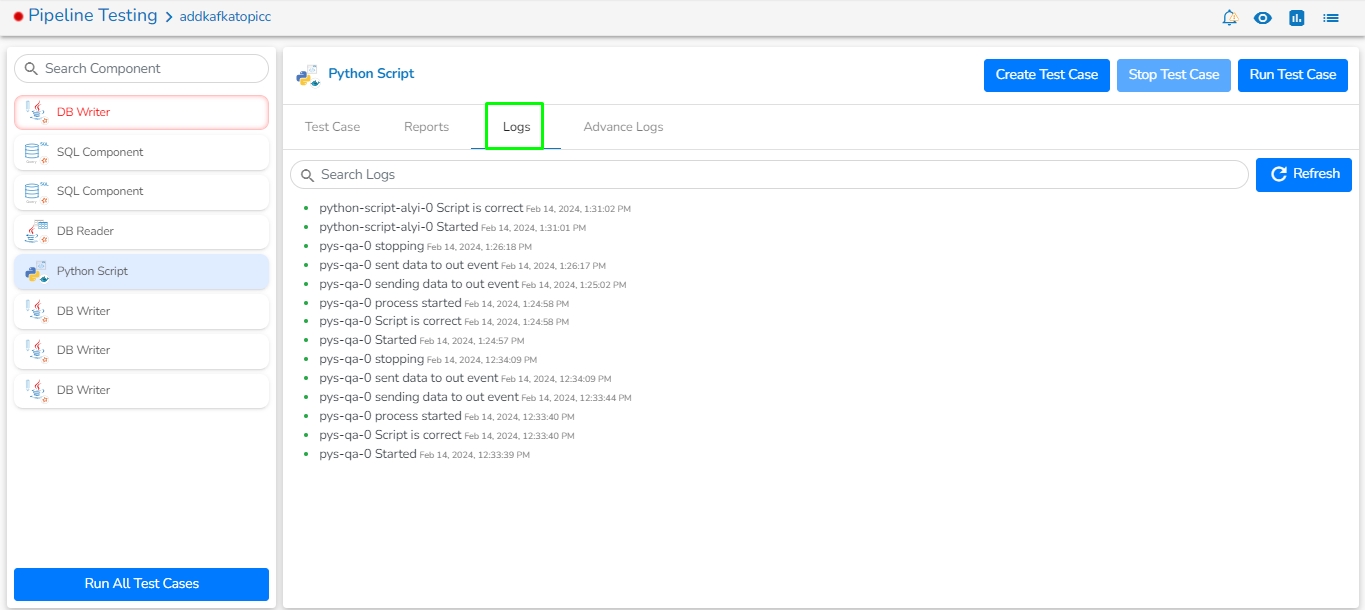The height and width of the screenshot is (610, 1365).
Task: Click the DB Reader icon
Action: click(37, 231)
